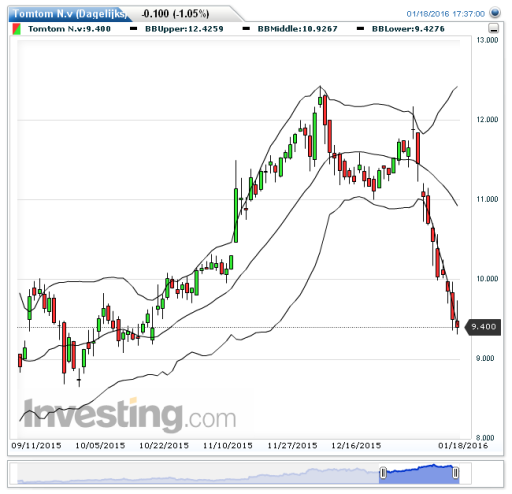
Task: Click the 8.000 price axis label
Action: 485,438
